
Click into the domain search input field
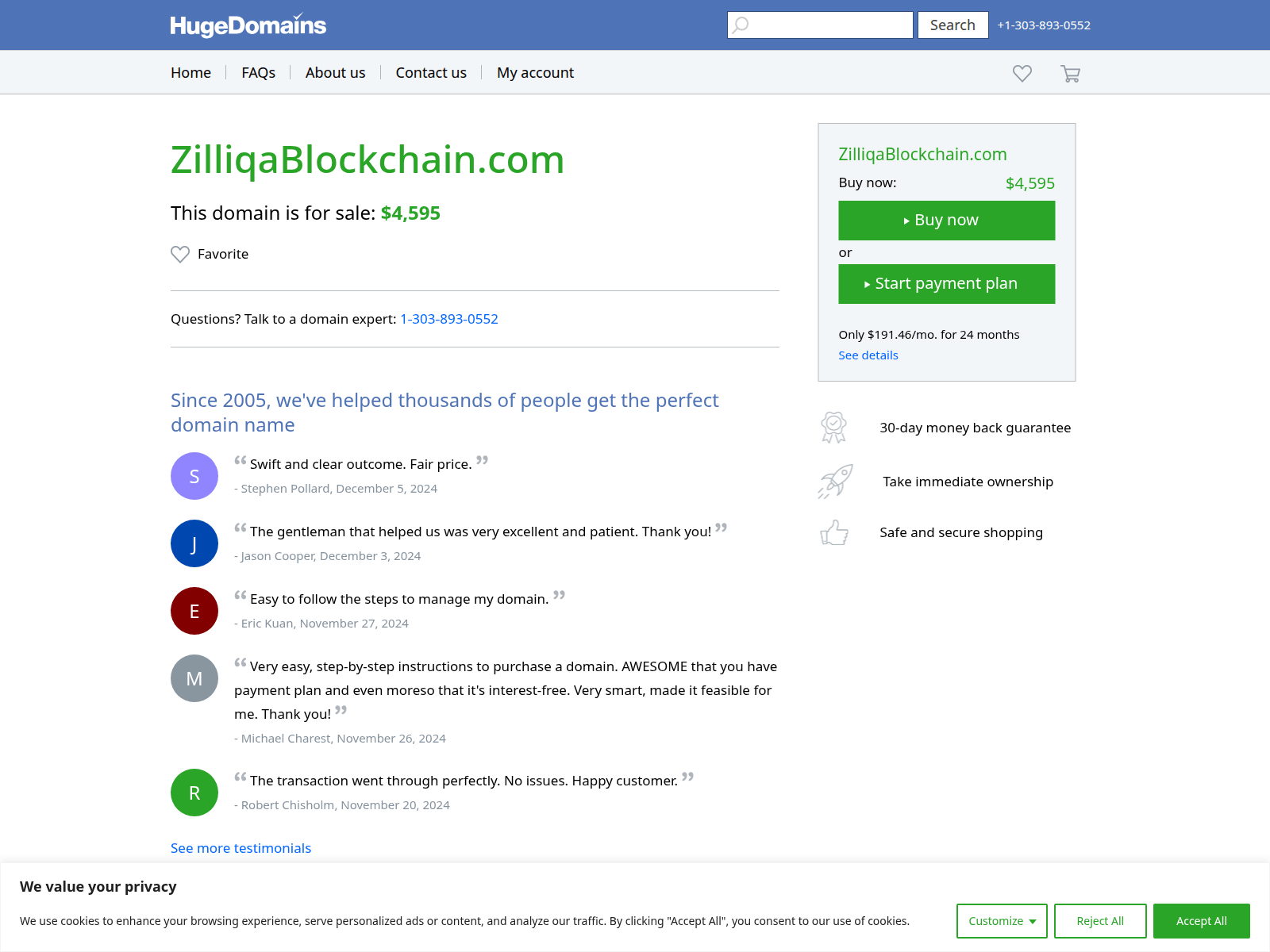point(820,25)
